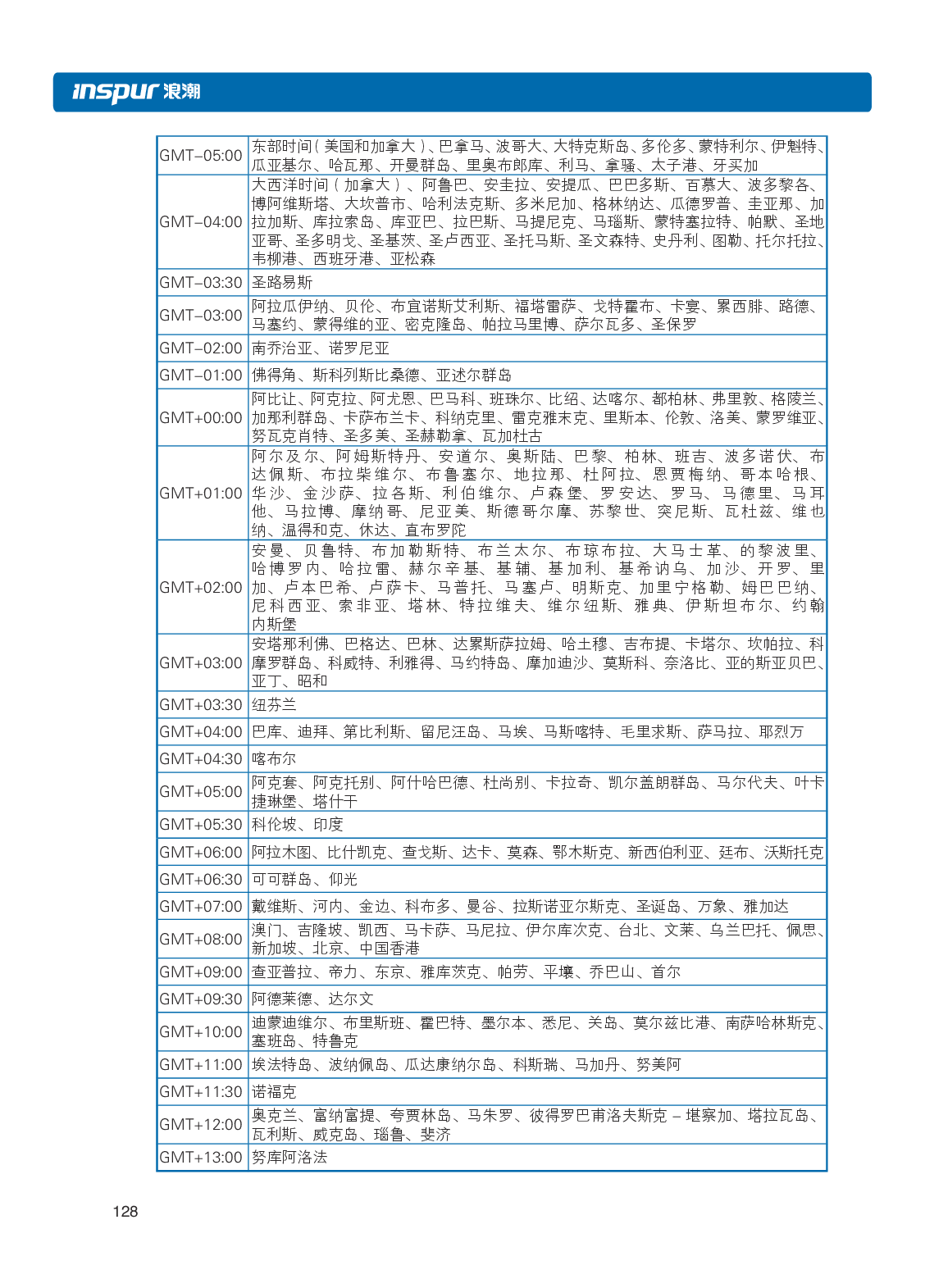Select the GMT-02:00 cell
This screenshot has height=1288, width=925.
click(202, 348)
